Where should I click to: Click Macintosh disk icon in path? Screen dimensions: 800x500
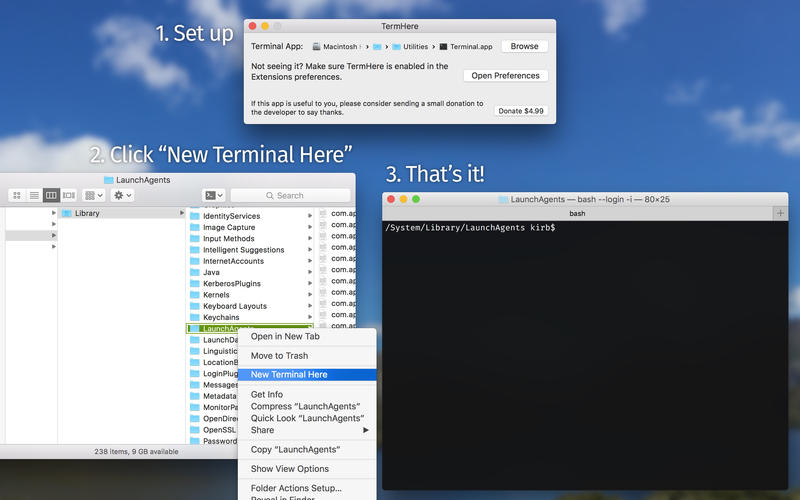316,46
